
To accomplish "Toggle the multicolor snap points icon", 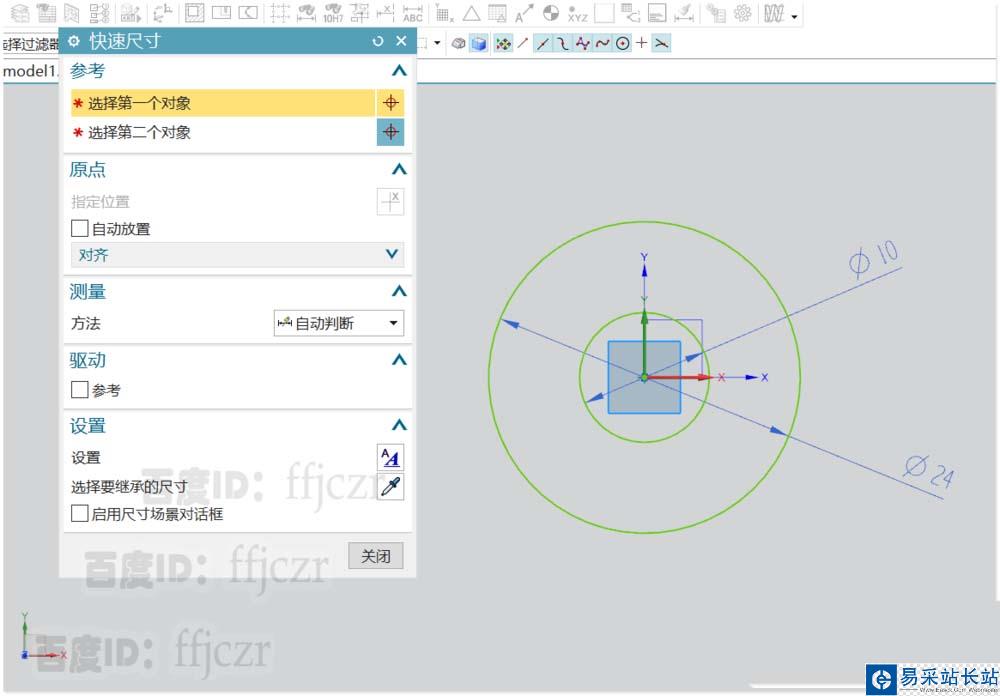I will coord(503,43).
